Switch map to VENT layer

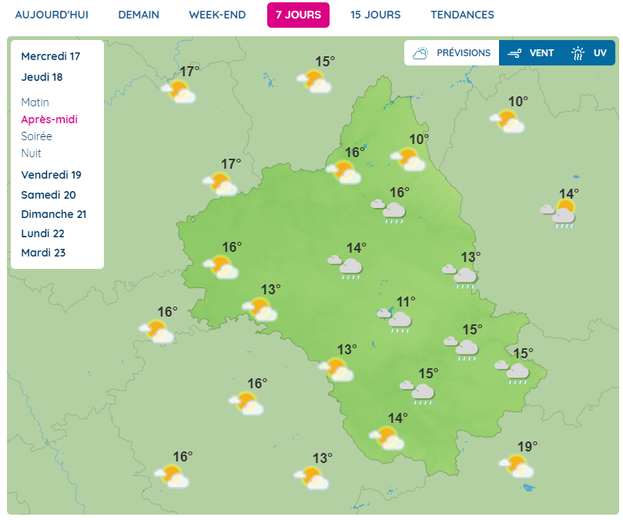[531, 53]
